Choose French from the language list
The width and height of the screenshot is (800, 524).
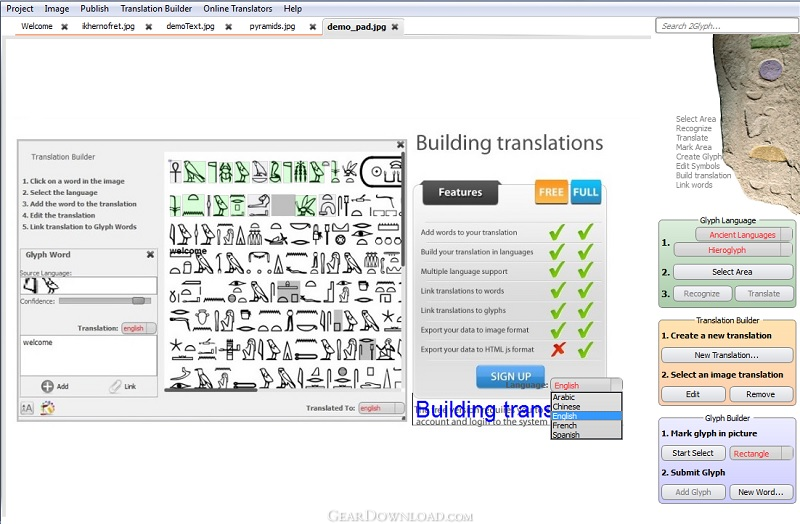(564, 425)
